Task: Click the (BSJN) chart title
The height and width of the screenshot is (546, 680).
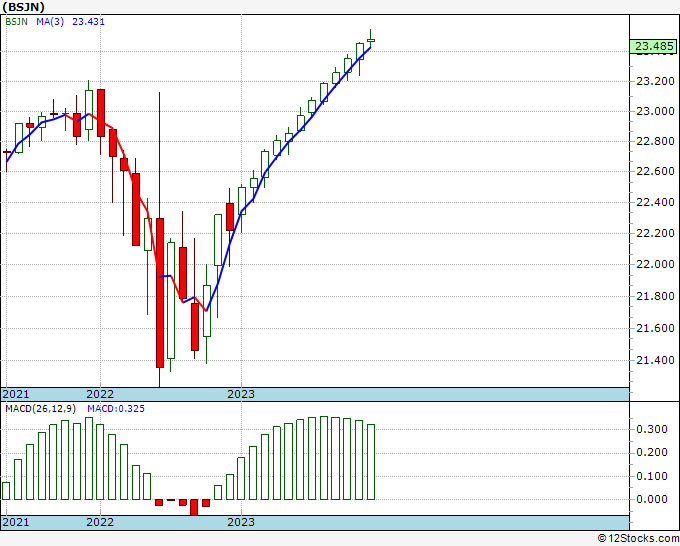Action: (x=24, y=7)
